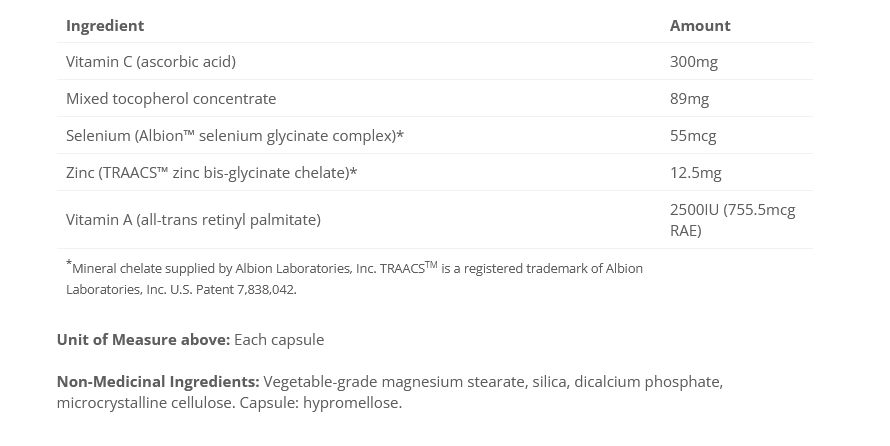Click the Amount column header
The height and width of the screenshot is (446, 890).
click(x=700, y=26)
